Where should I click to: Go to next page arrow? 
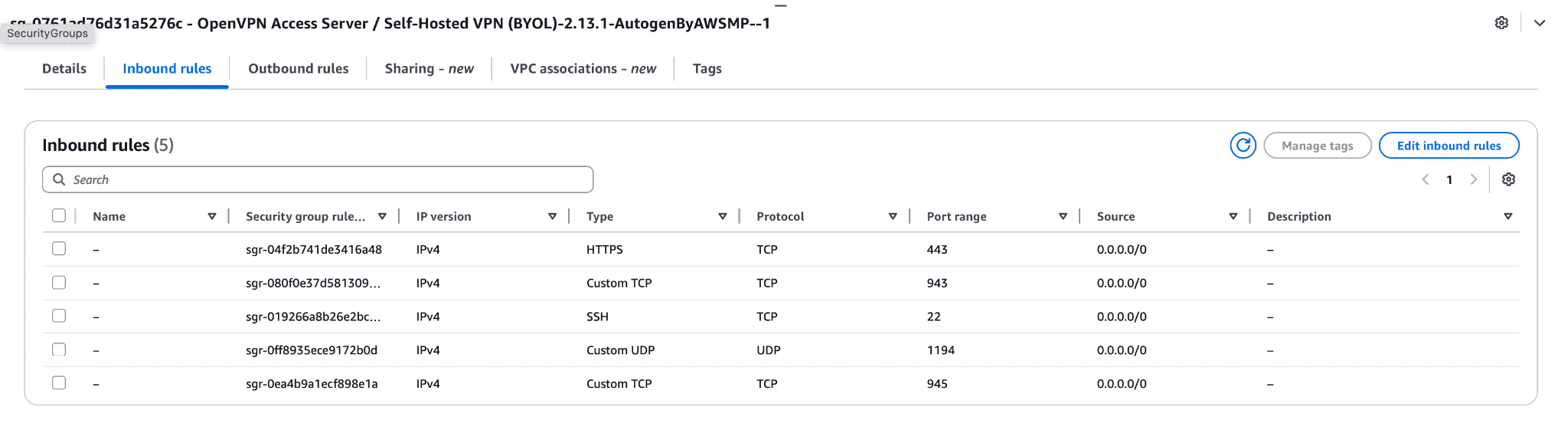[1473, 179]
